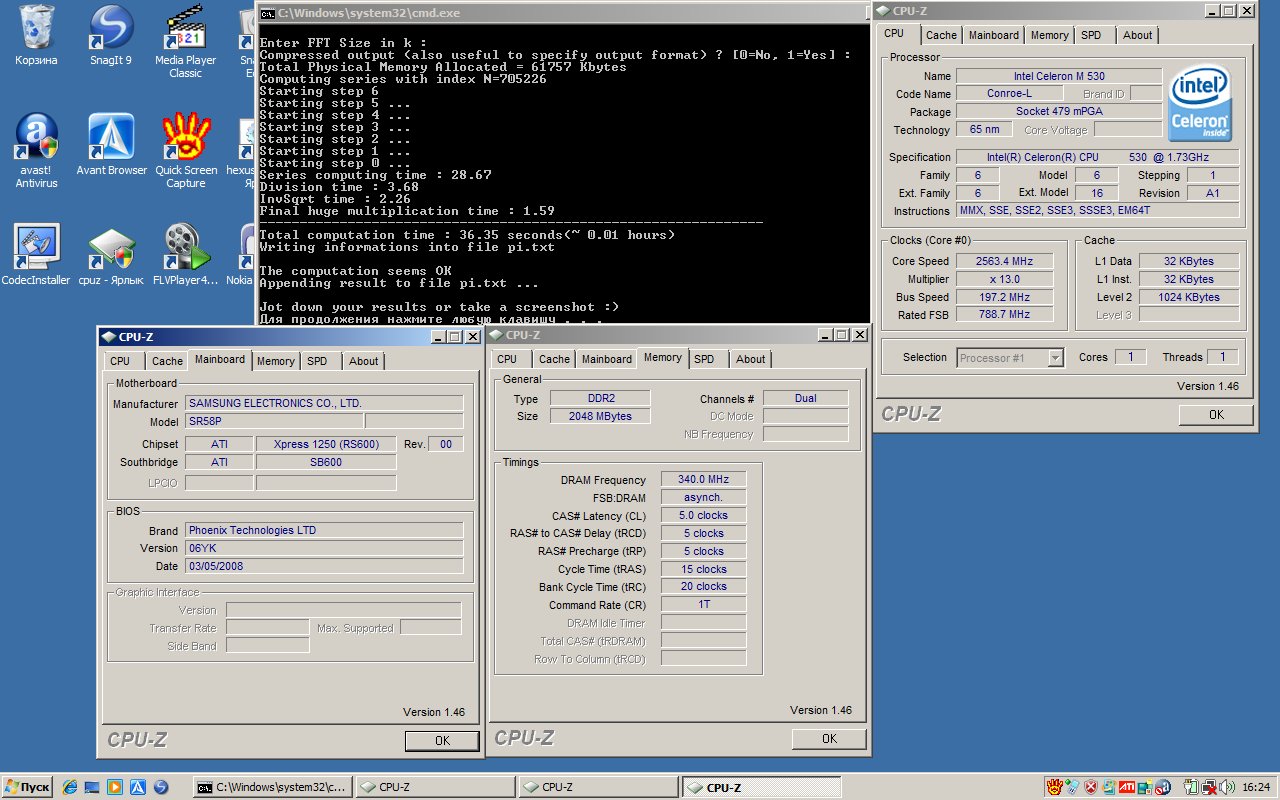This screenshot has height=800, width=1280.
Task: Click the Multiplier value x 13.0
Action: (x=1003, y=279)
